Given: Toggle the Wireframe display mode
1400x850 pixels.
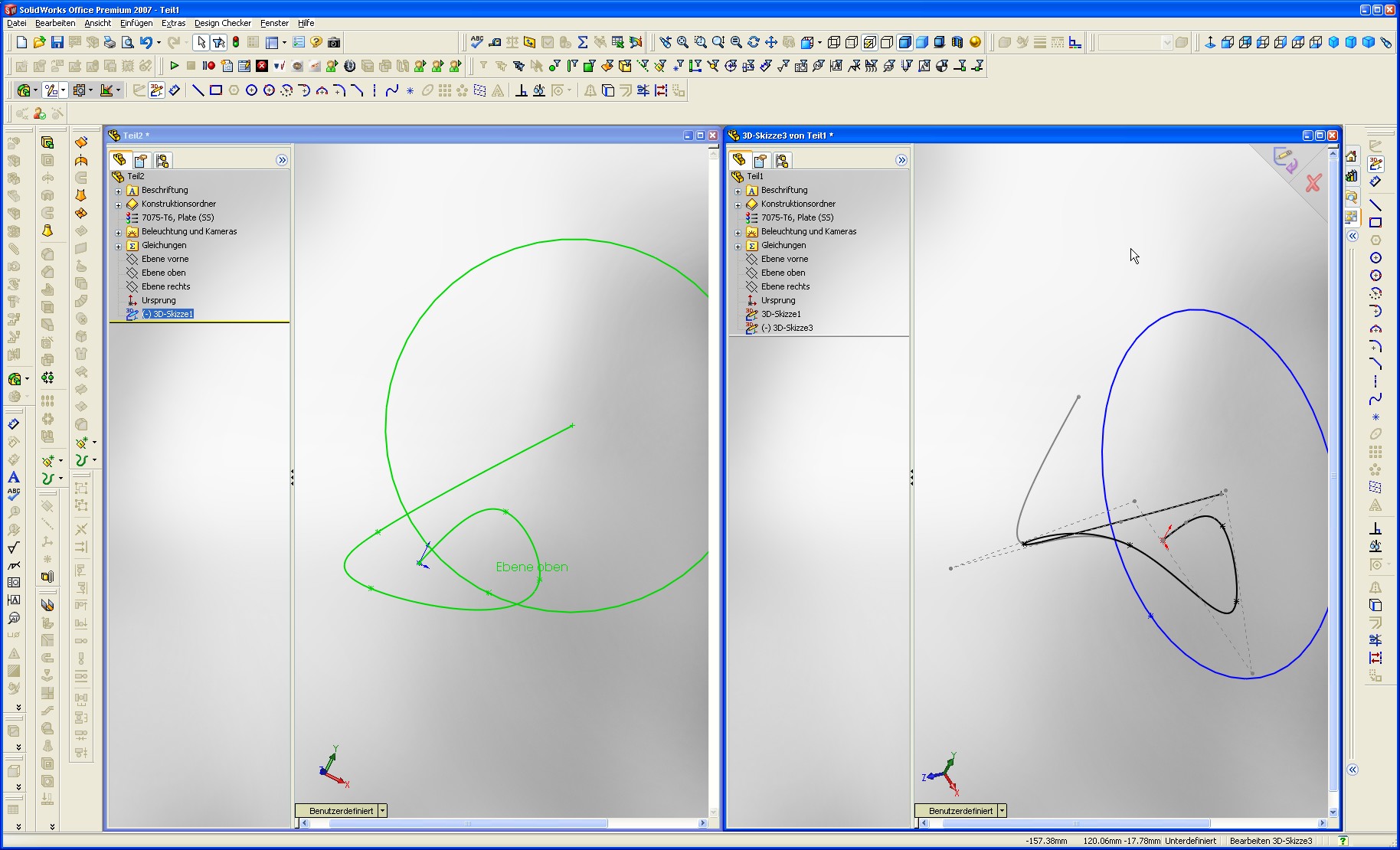Looking at the screenshot, I should pos(834,43).
